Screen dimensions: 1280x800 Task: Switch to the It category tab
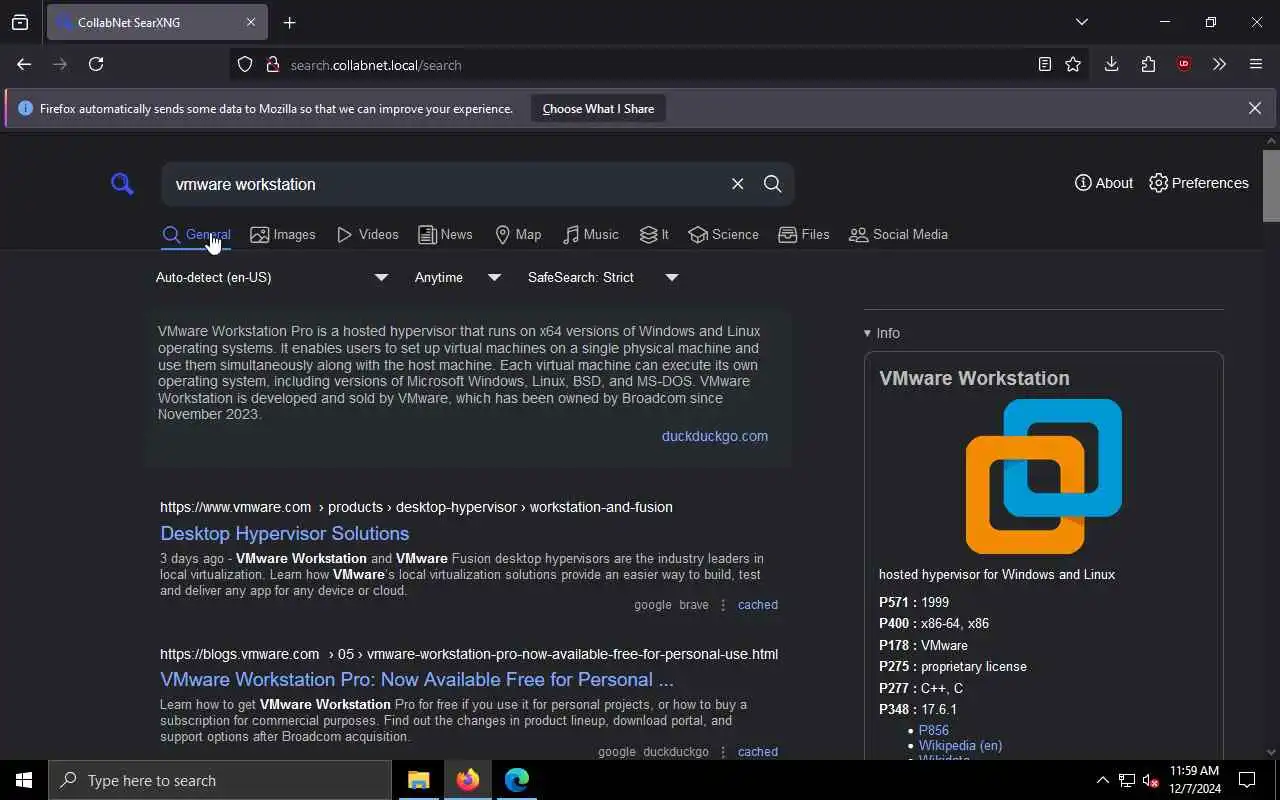(x=654, y=235)
